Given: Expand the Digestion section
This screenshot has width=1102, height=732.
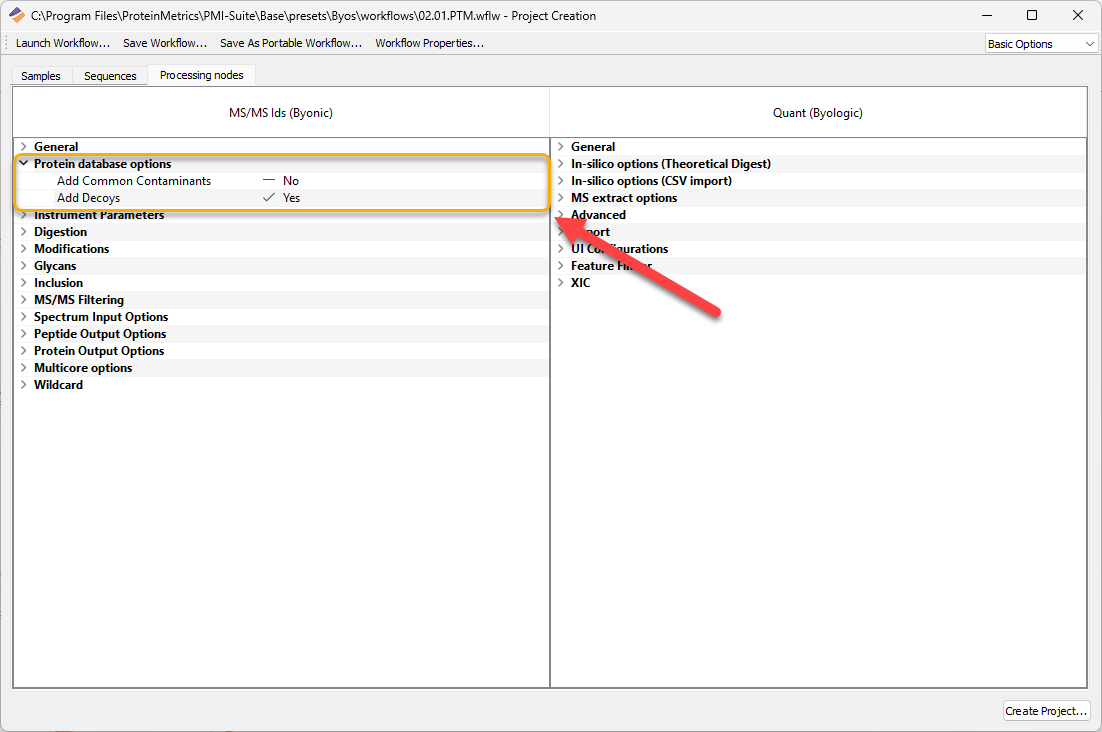Looking at the screenshot, I should click(24, 232).
